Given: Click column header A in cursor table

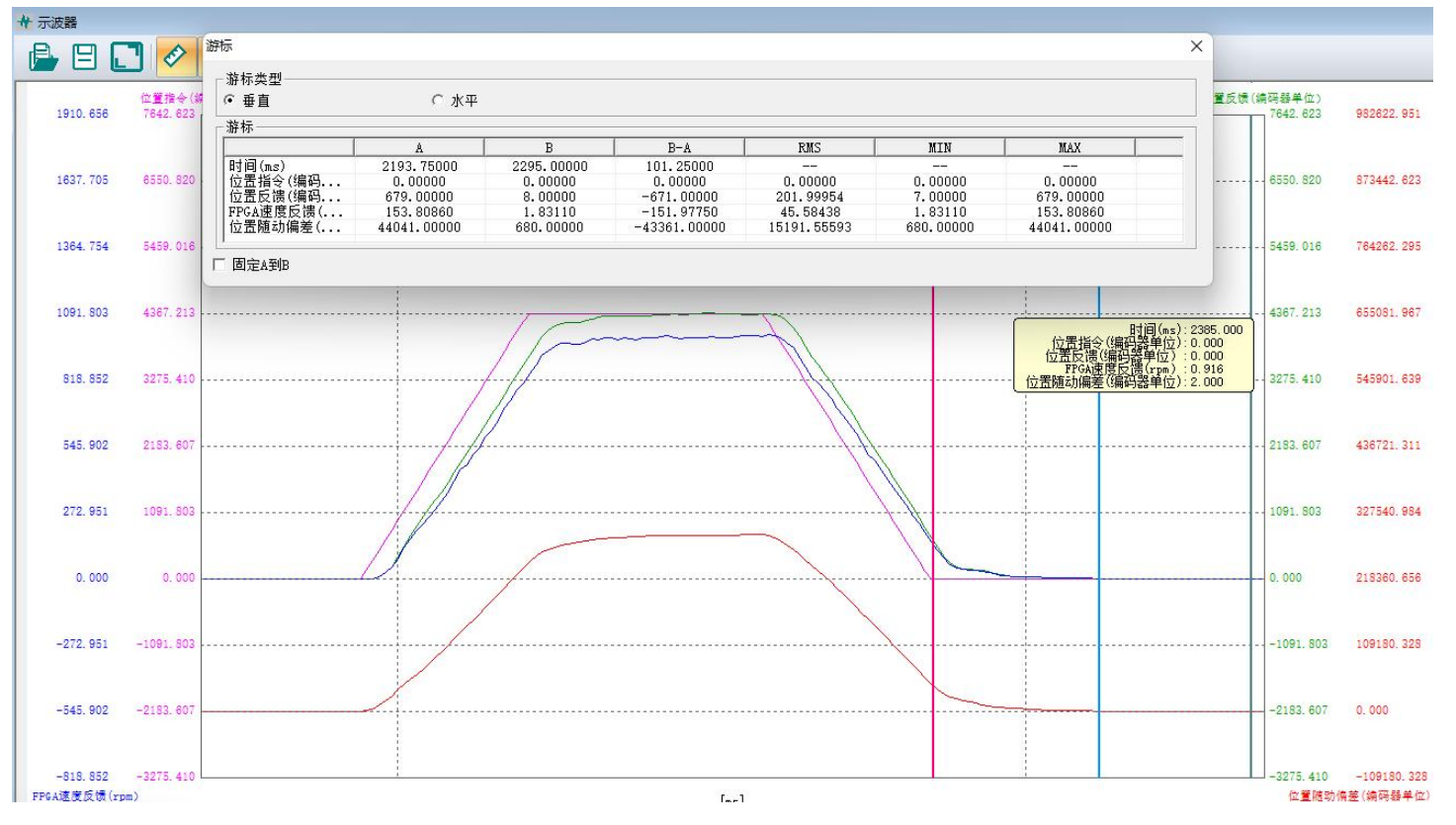Looking at the screenshot, I should [x=419, y=148].
